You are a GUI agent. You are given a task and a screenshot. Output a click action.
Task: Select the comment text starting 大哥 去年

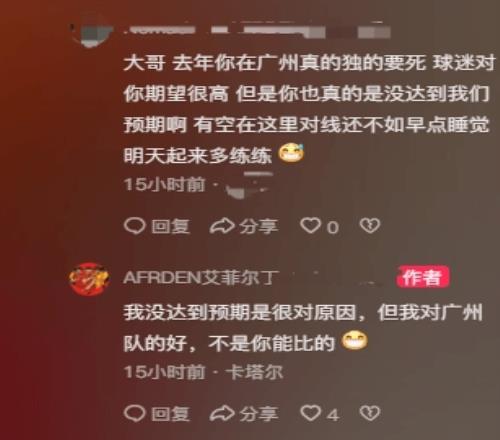309,109
